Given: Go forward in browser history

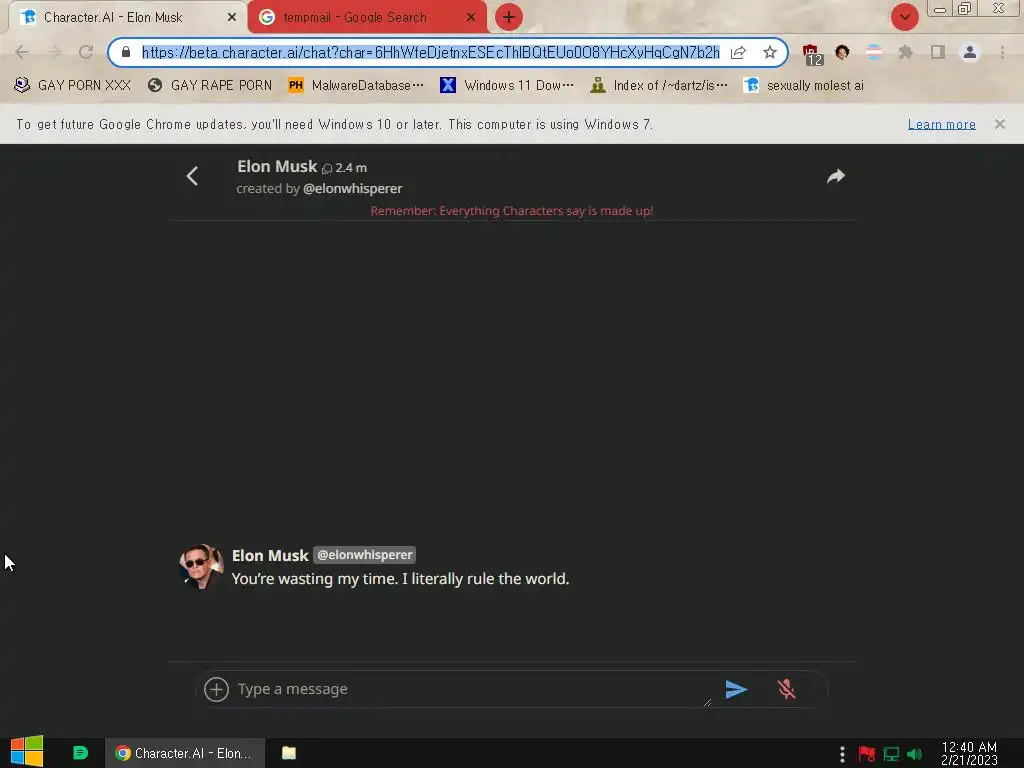Looking at the screenshot, I should click(x=54, y=52).
